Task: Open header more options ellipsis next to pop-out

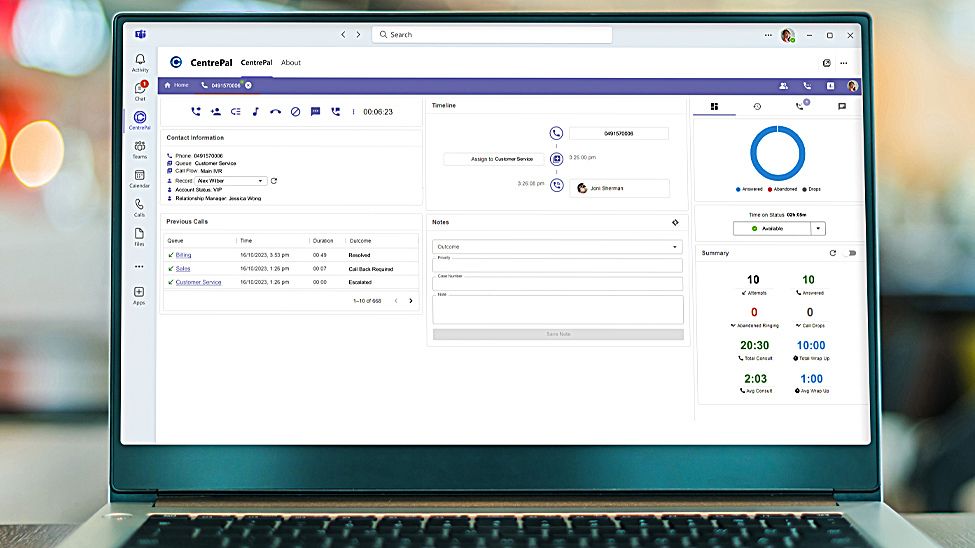Action: [x=844, y=63]
